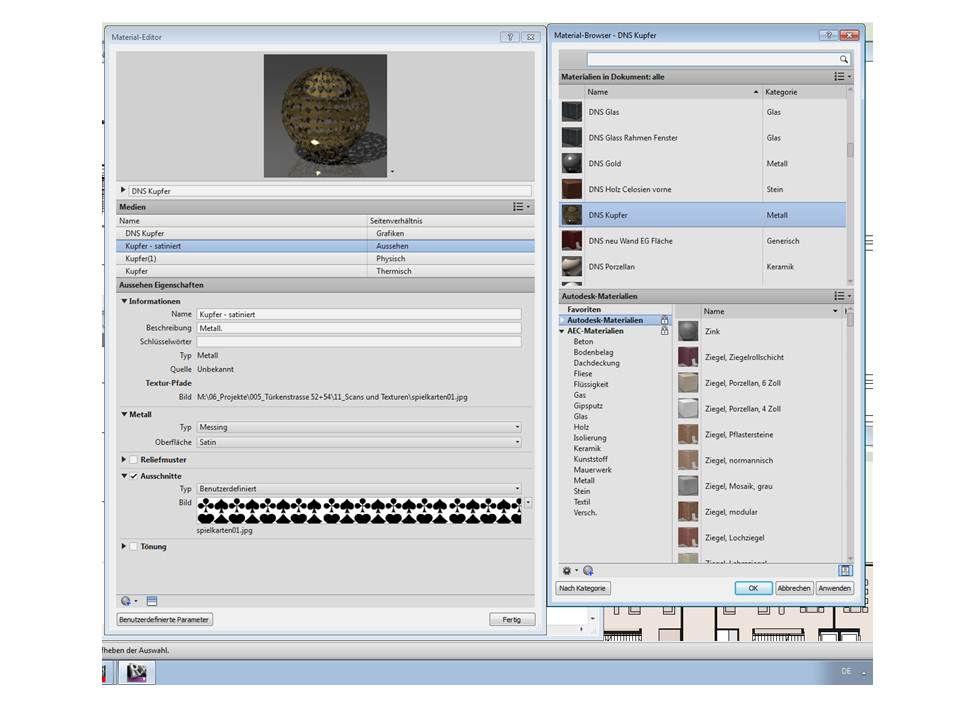Open view options for Materialien in Dokument
This screenshot has width=960, height=720.
coord(842,77)
